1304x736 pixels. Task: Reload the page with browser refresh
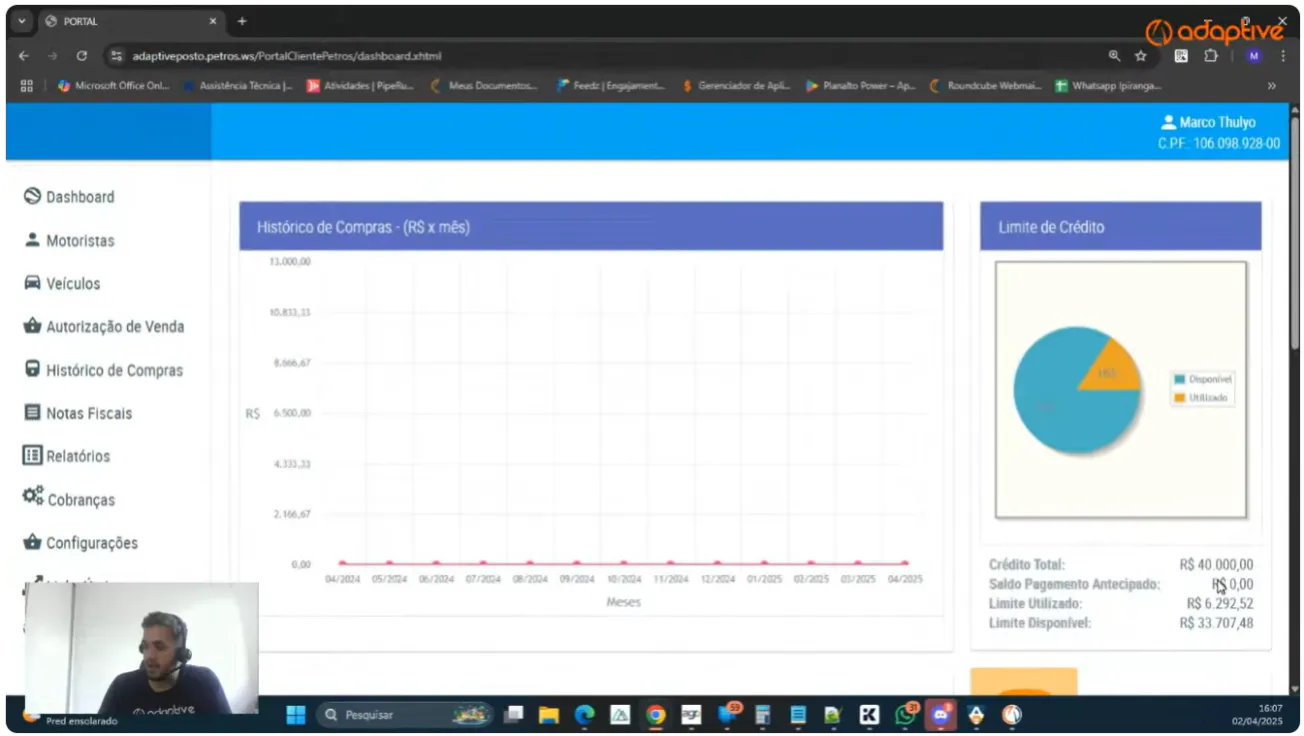click(x=82, y=56)
